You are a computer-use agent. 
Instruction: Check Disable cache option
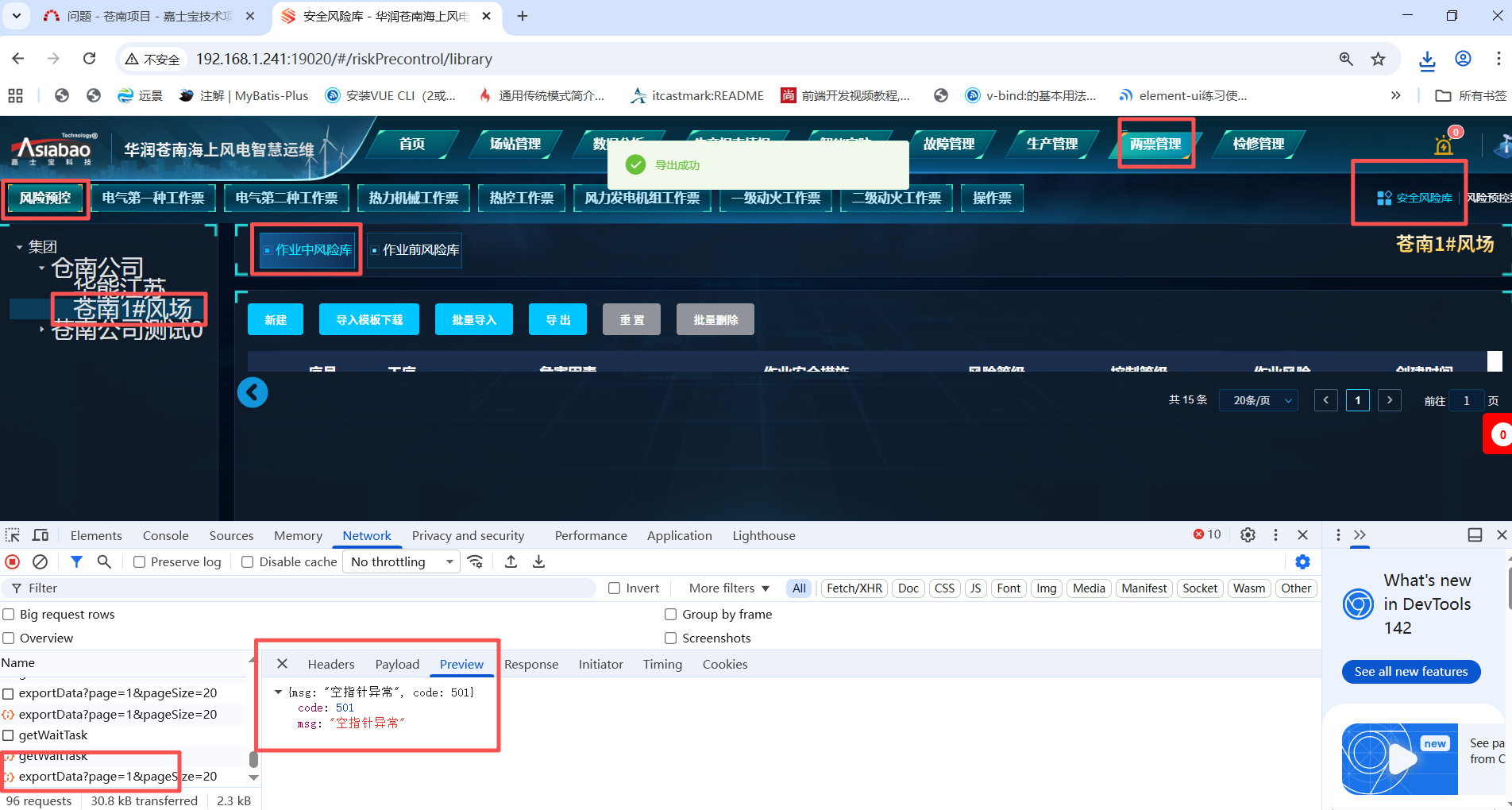pyautogui.click(x=248, y=562)
